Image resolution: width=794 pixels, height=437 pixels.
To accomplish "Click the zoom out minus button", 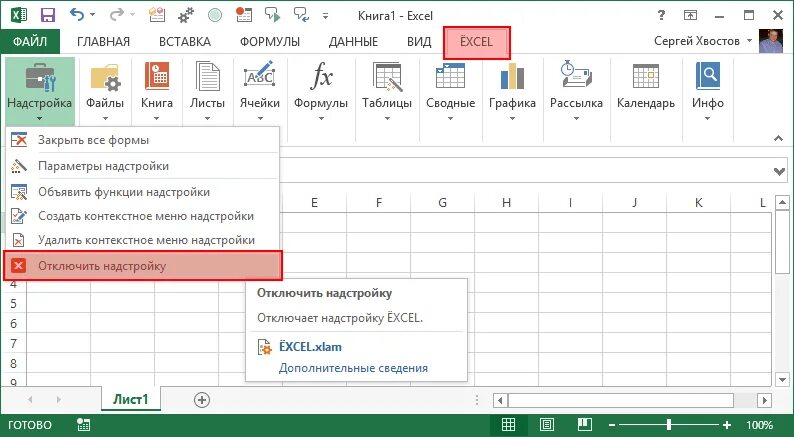I will pos(612,425).
